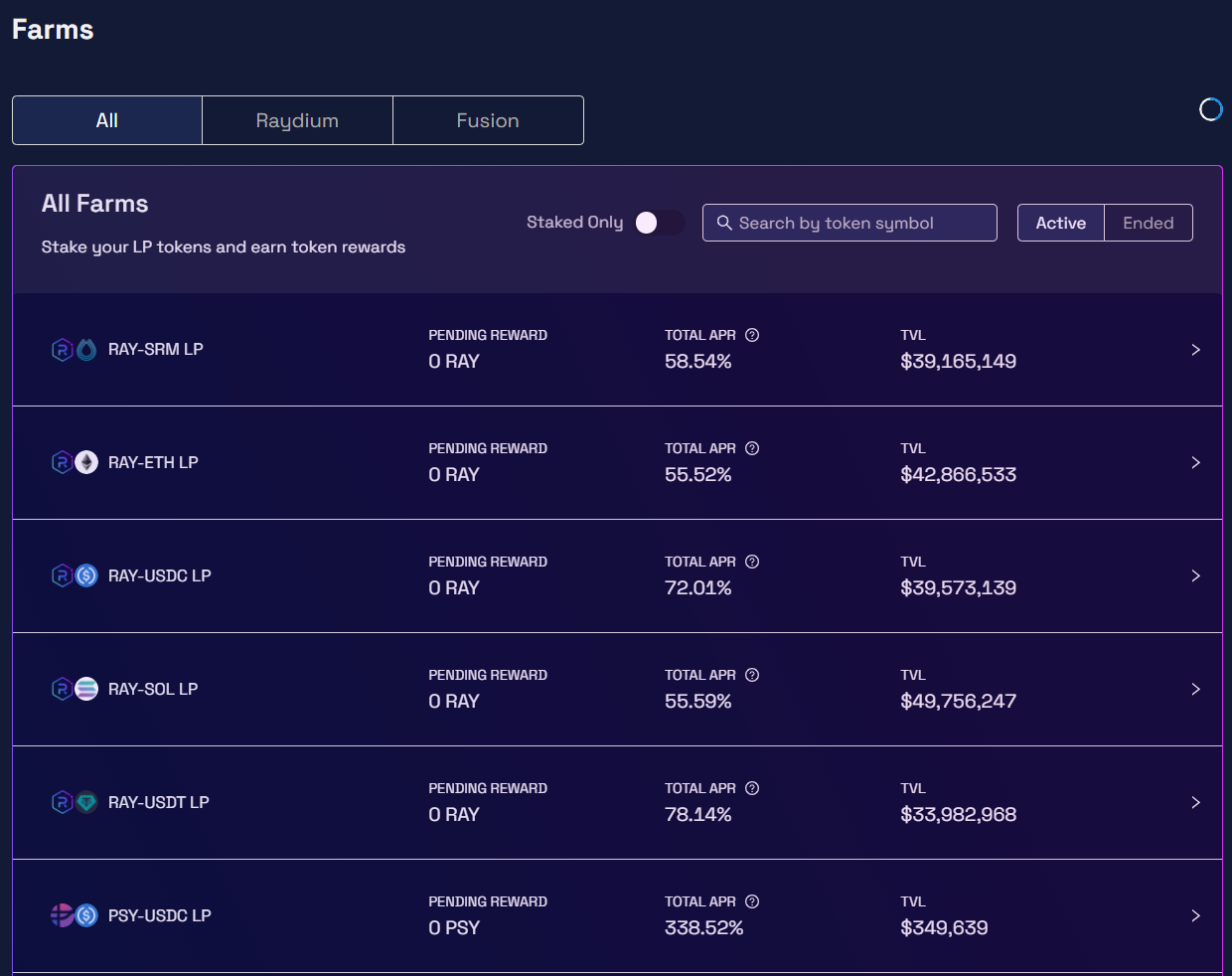1232x976 pixels.
Task: Open Total APR help icon for PSY-USDC LP
Action: click(752, 901)
